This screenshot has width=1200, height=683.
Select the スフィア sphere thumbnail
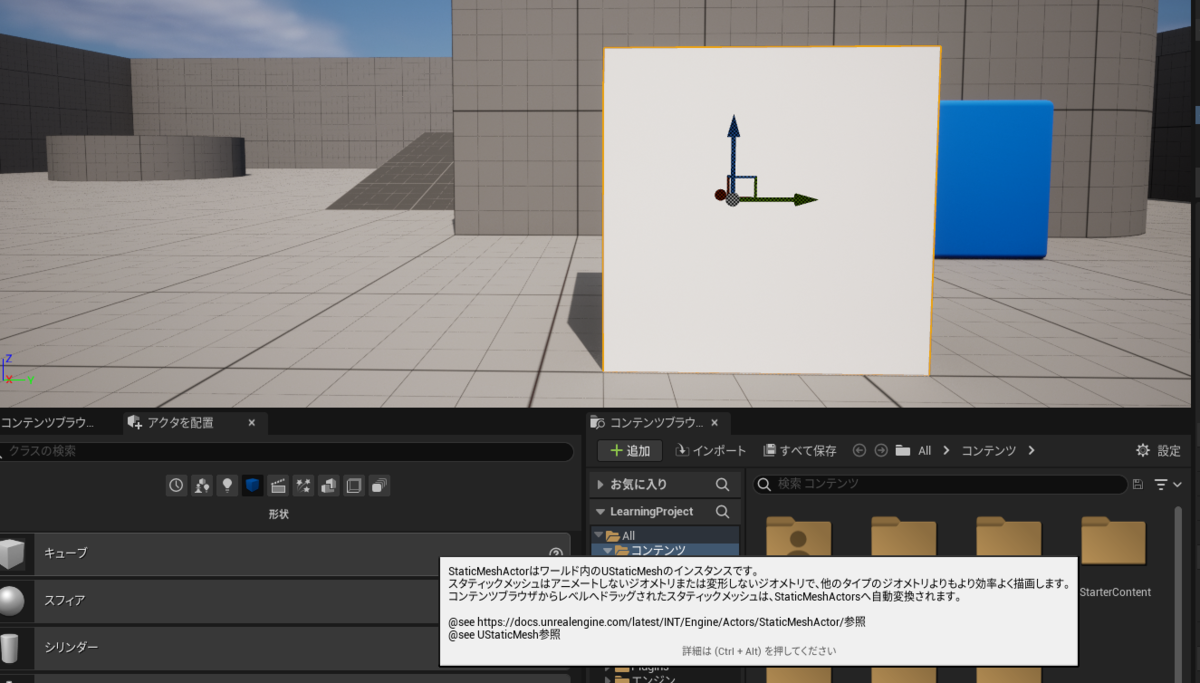click(11, 601)
